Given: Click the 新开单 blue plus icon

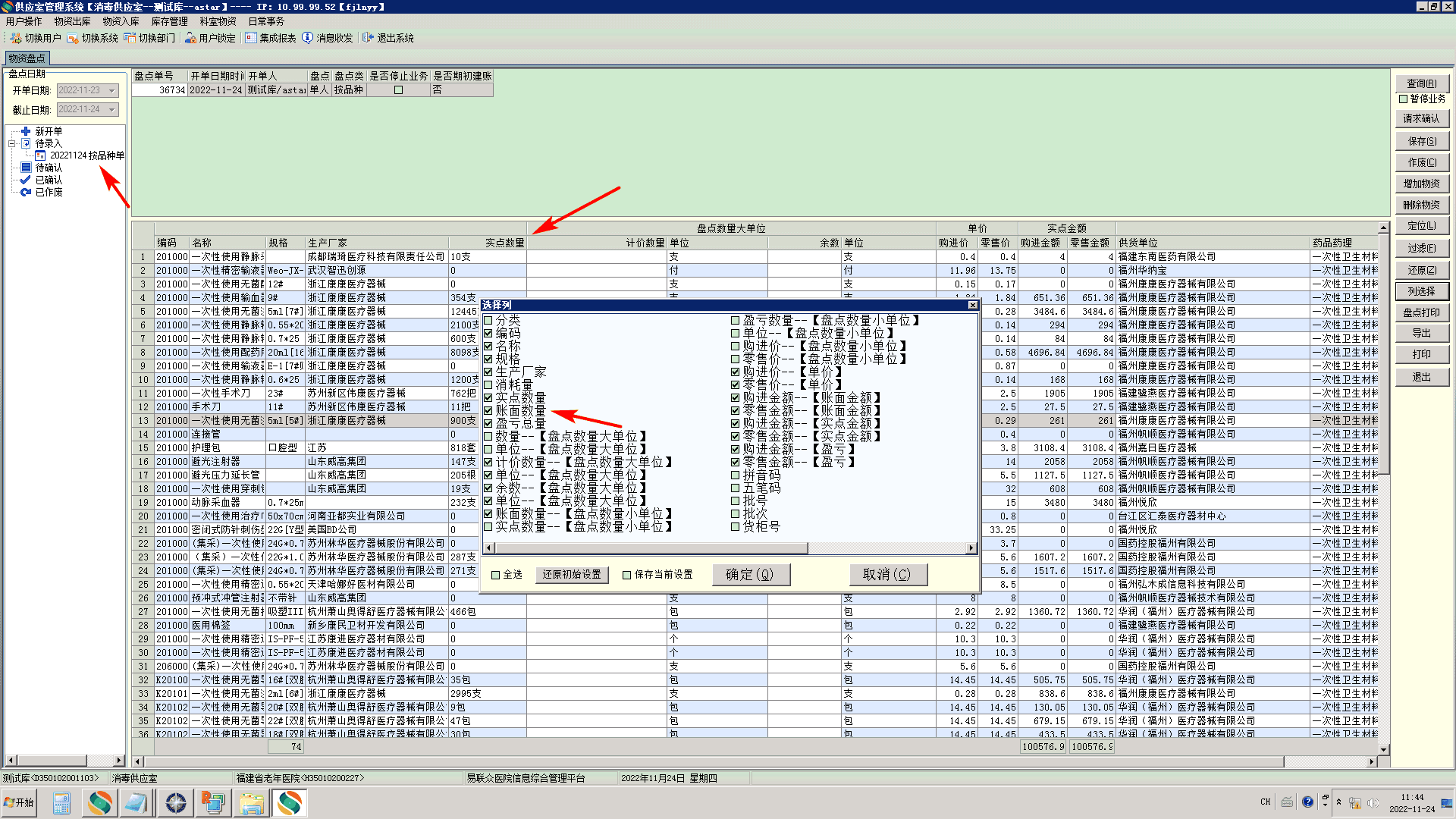Looking at the screenshot, I should click(x=26, y=131).
